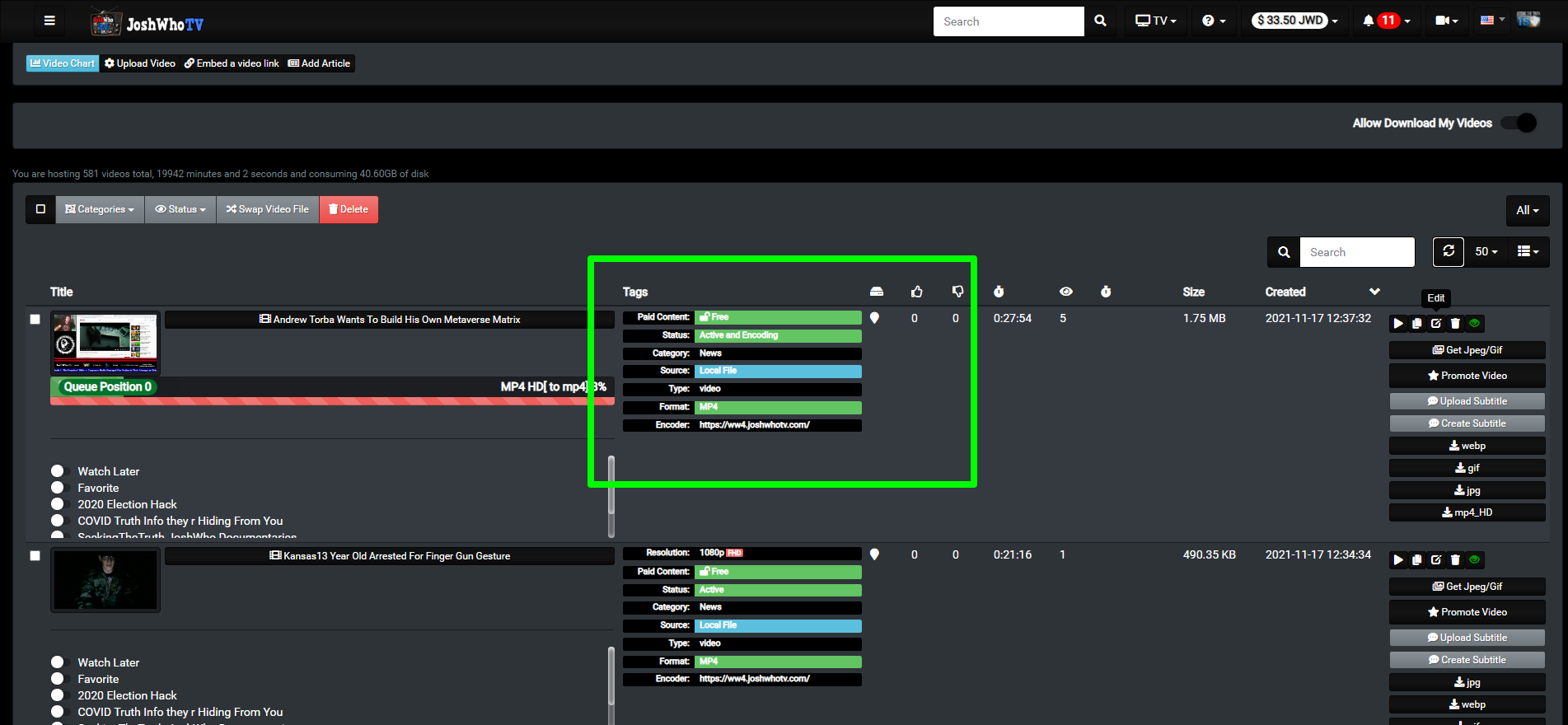Open the camera record menu

[x=1446, y=21]
